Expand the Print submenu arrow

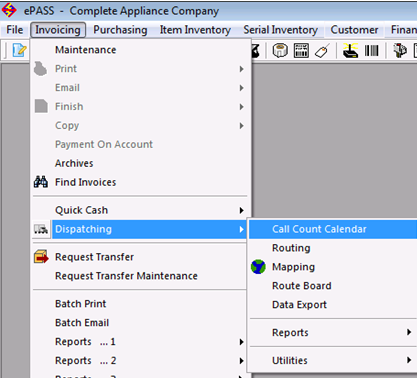click(x=242, y=69)
